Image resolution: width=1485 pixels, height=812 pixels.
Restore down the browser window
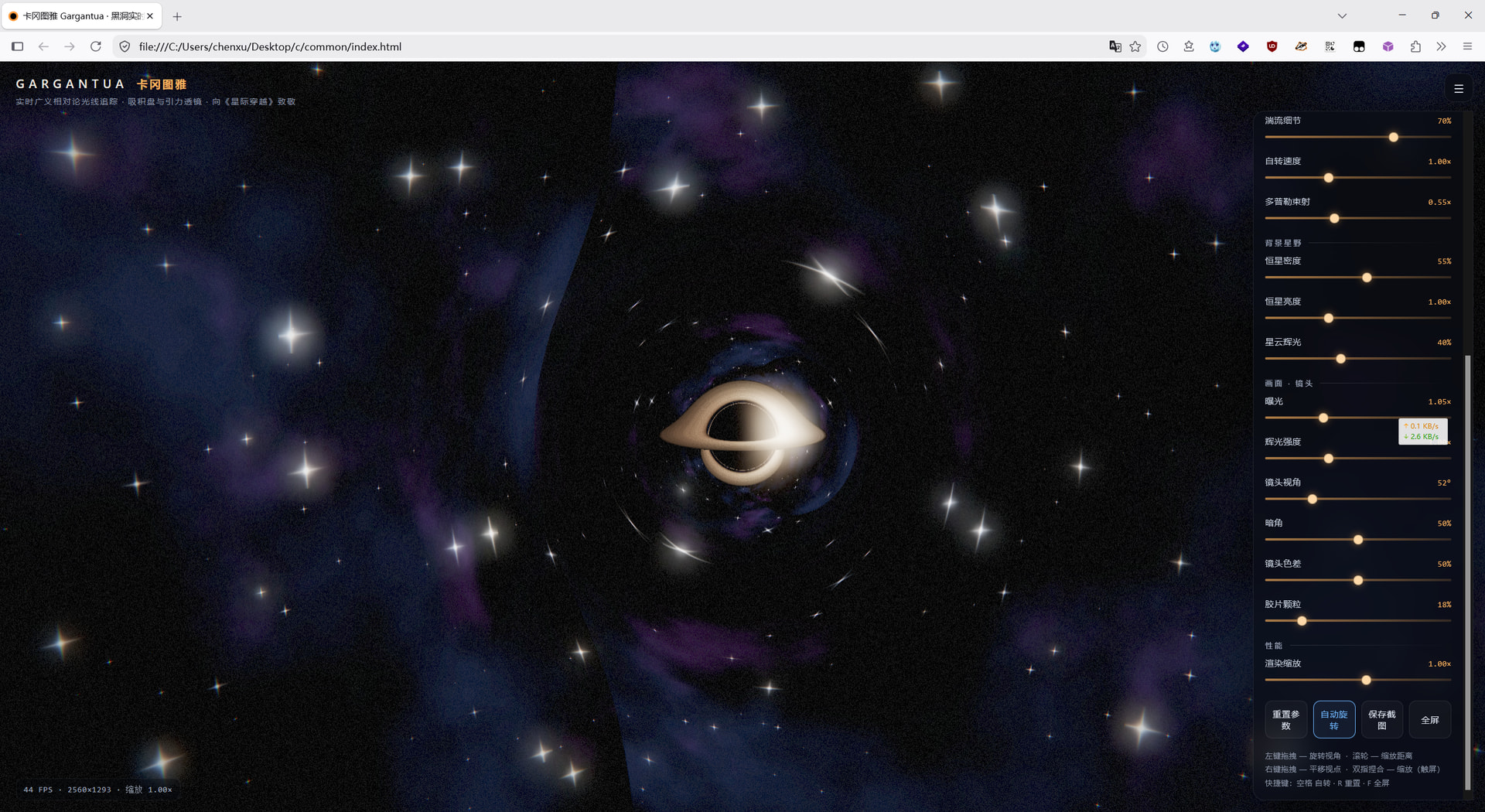click(1435, 15)
